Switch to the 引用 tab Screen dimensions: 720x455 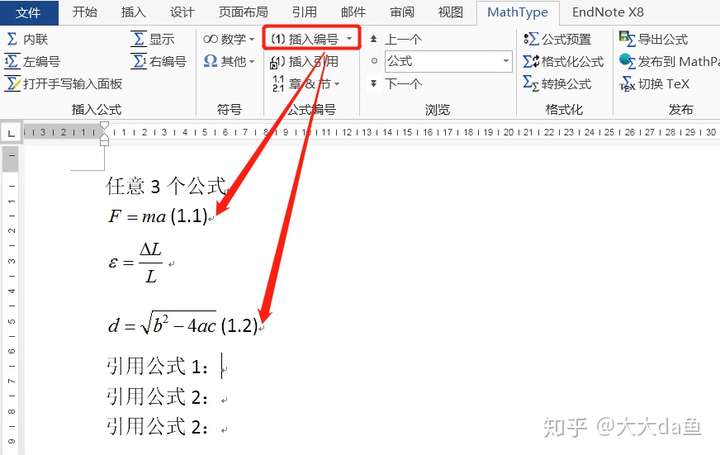304,12
